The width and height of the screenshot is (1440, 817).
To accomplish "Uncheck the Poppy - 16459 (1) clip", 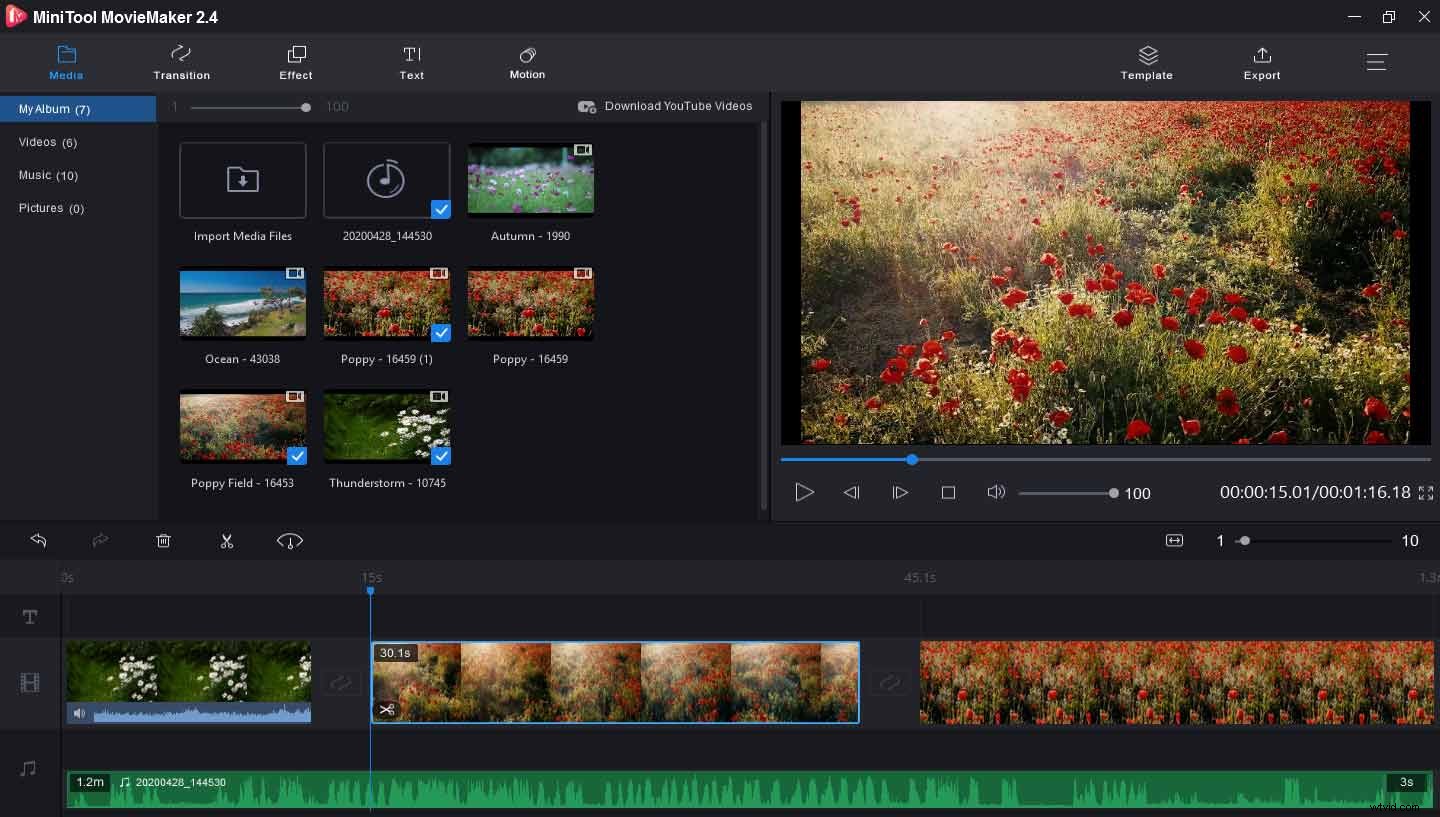I will pyautogui.click(x=441, y=333).
